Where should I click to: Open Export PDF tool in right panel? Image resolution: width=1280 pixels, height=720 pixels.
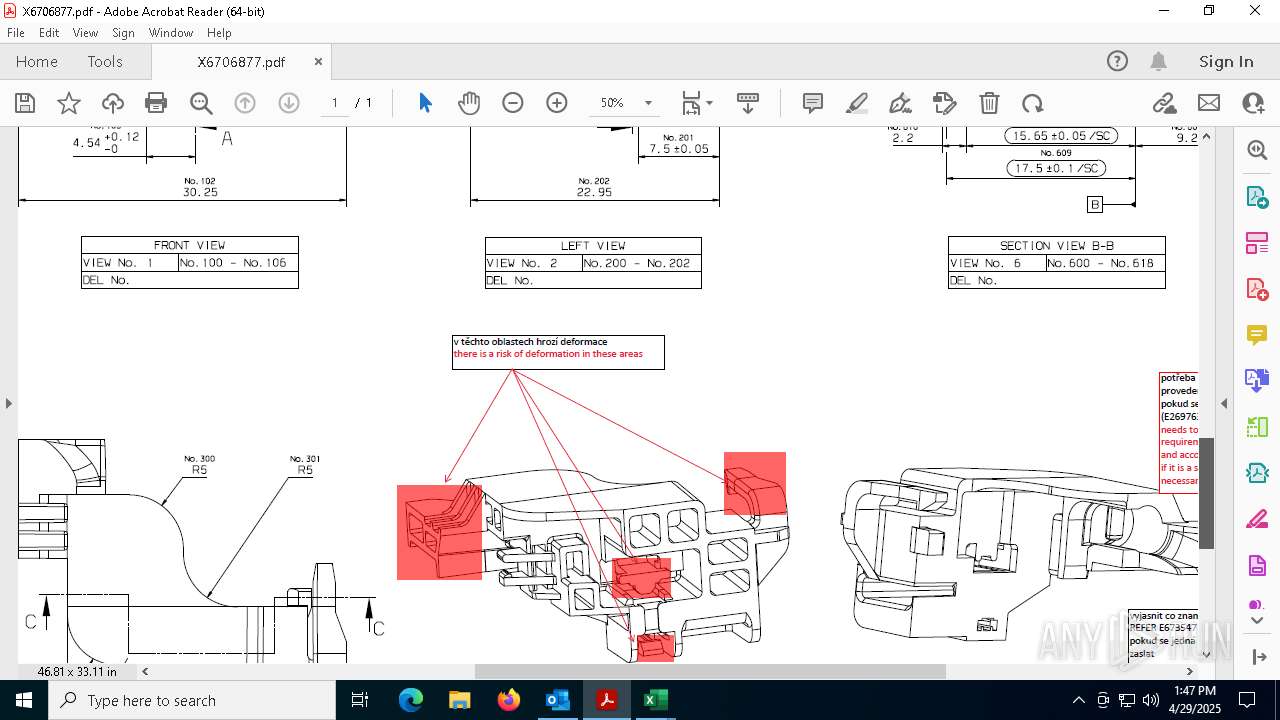click(x=1257, y=196)
